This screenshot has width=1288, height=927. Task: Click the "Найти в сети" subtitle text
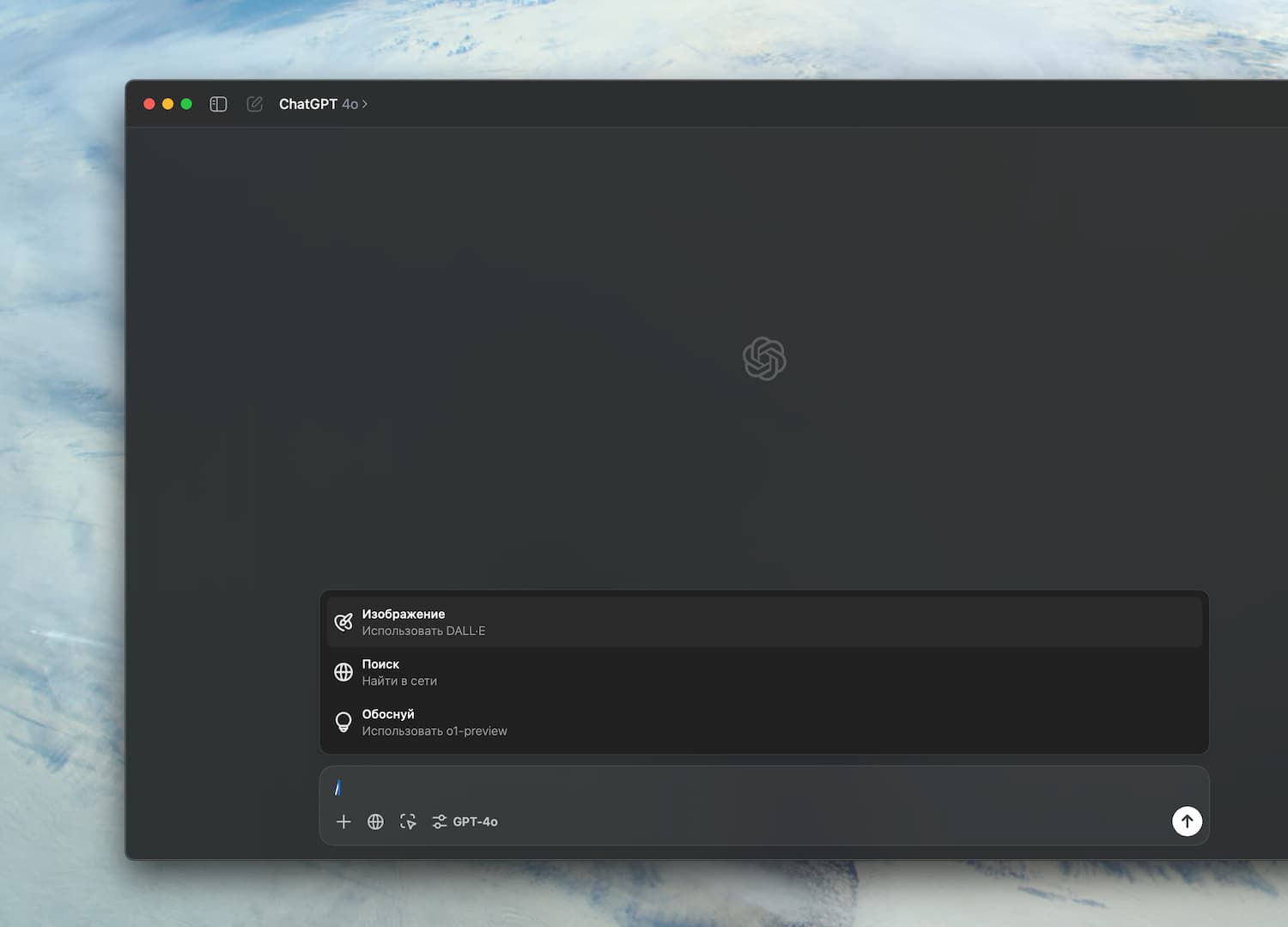[399, 681]
